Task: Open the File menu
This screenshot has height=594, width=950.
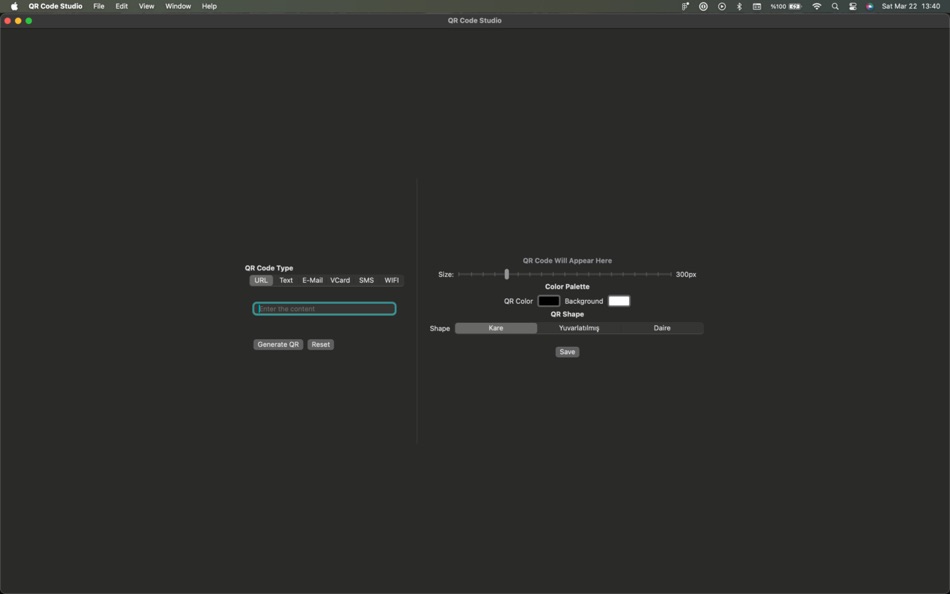Action: tap(99, 6)
